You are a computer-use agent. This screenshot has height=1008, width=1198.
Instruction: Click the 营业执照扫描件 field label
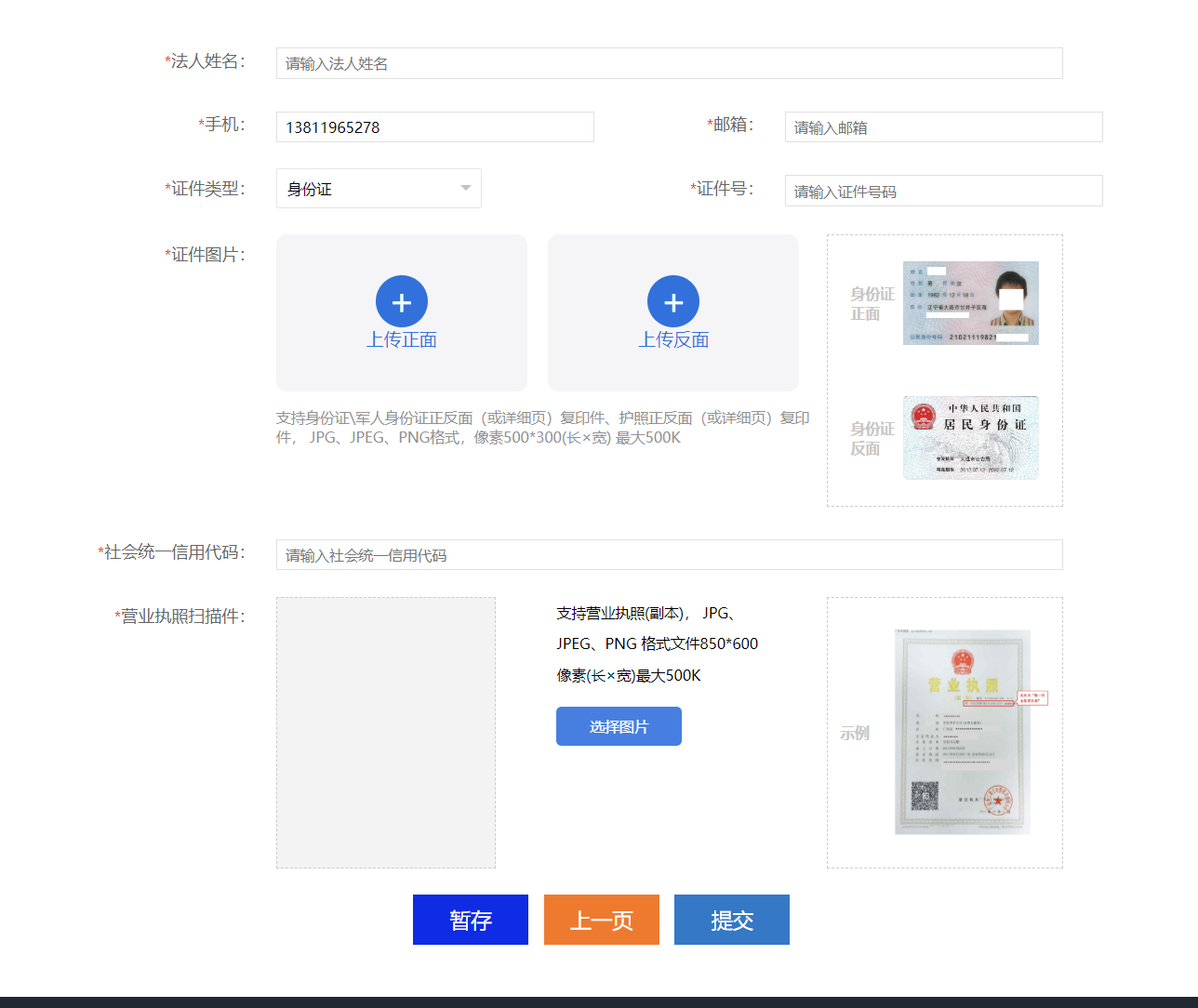(180, 617)
